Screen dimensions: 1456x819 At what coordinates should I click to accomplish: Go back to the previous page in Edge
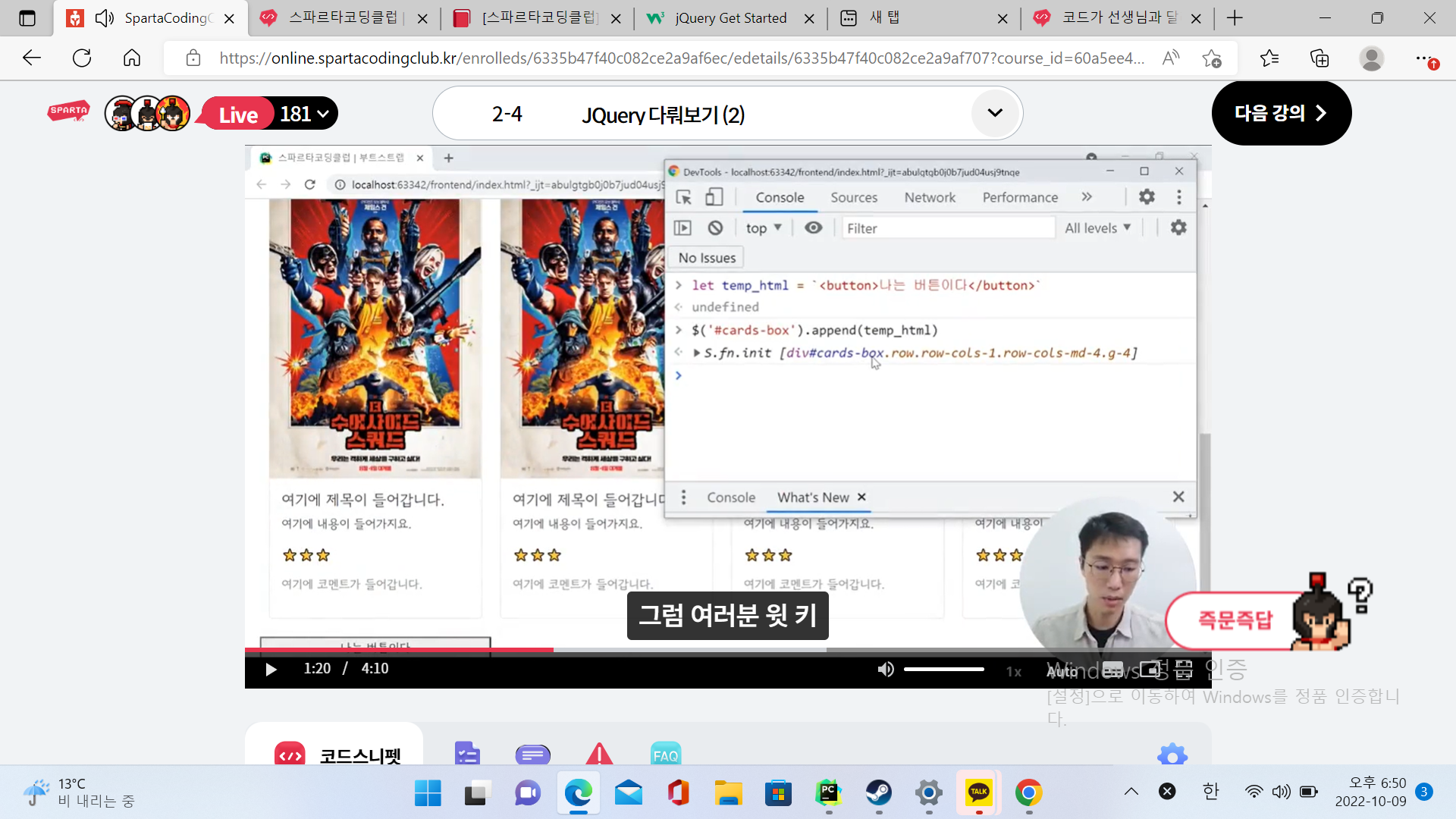(32, 58)
